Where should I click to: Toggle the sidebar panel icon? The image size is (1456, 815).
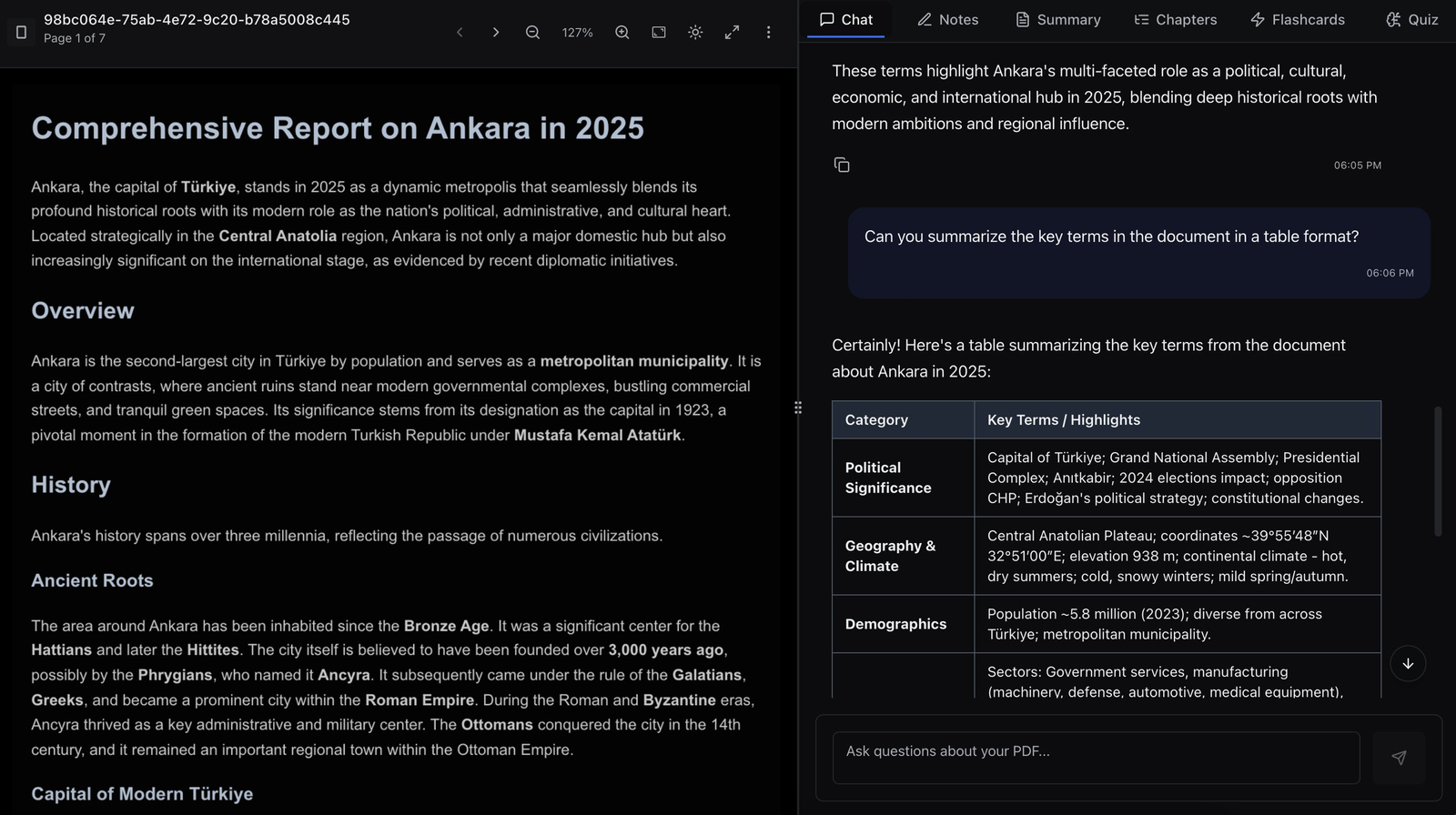[22, 32]
